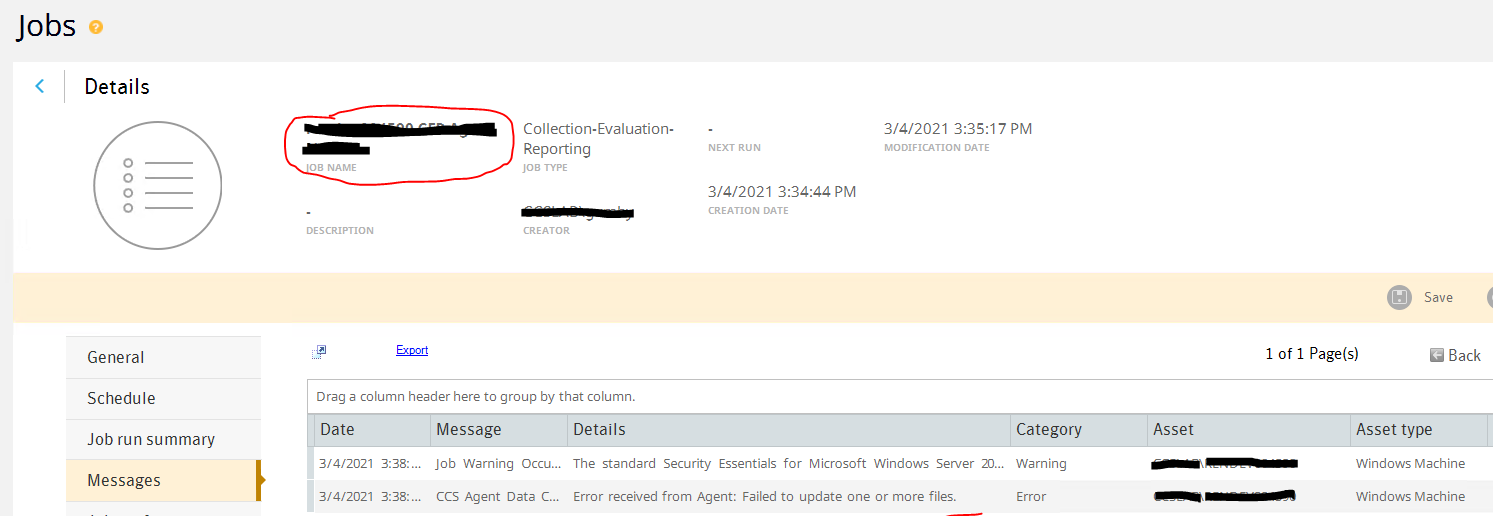This screenshot has height=516, width=1493.
Task: Select the row with Failed to update error
Action: pyautogui.click(x=764, y=497)
